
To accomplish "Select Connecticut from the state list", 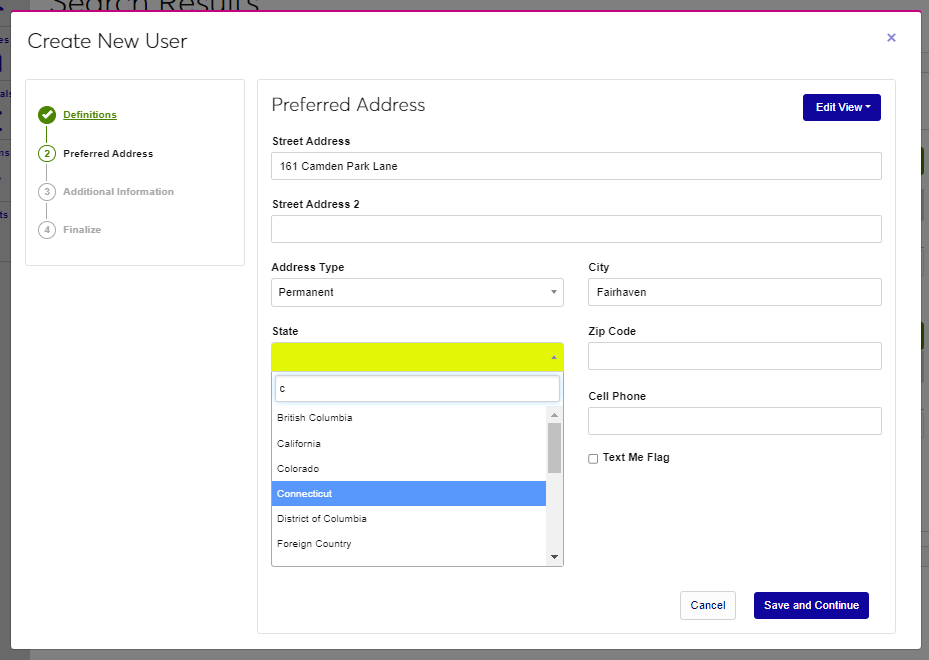I will 408,494.
